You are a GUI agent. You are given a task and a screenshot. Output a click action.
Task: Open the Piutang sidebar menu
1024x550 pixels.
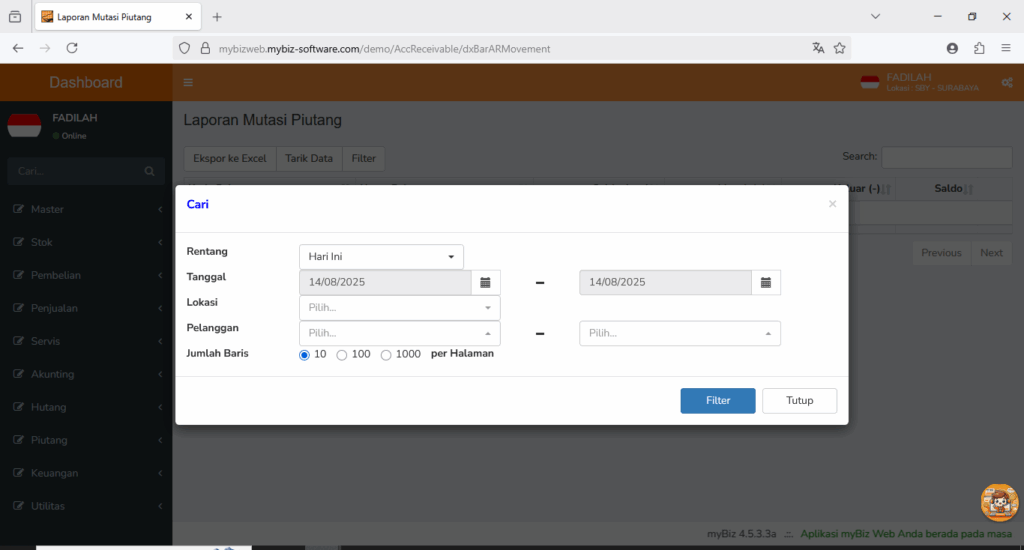86,440
